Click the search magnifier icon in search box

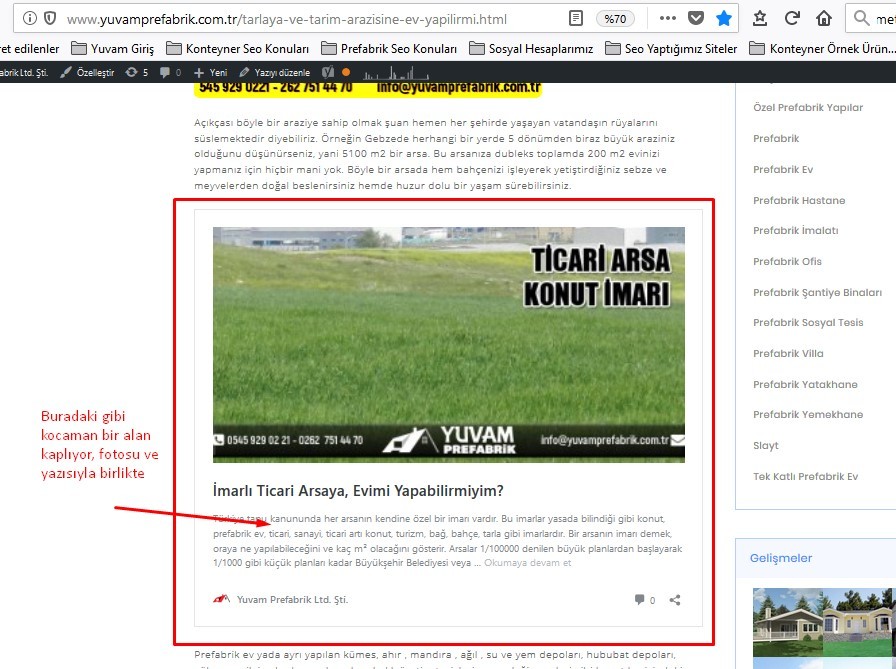coord(861,18)
